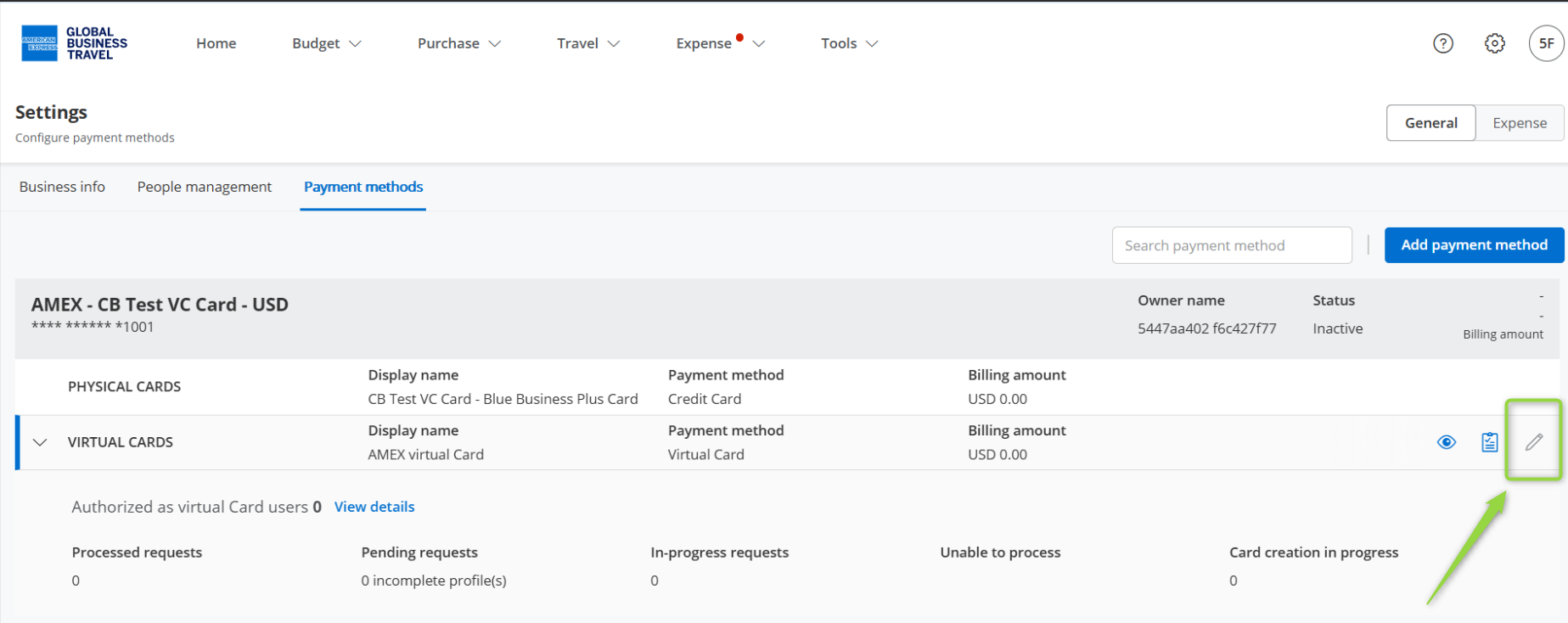The image size is (1568, 623).
Task: Click the Settings page heading
Action: pyautogui.click(x=51, y=112)
